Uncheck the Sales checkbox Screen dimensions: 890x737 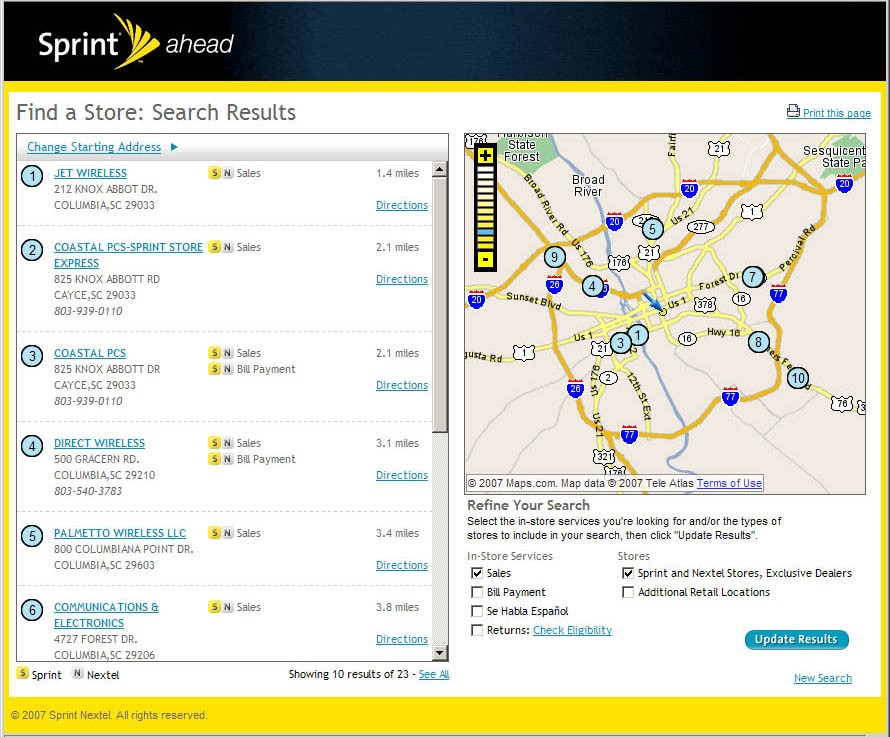(x=477, y=573)
